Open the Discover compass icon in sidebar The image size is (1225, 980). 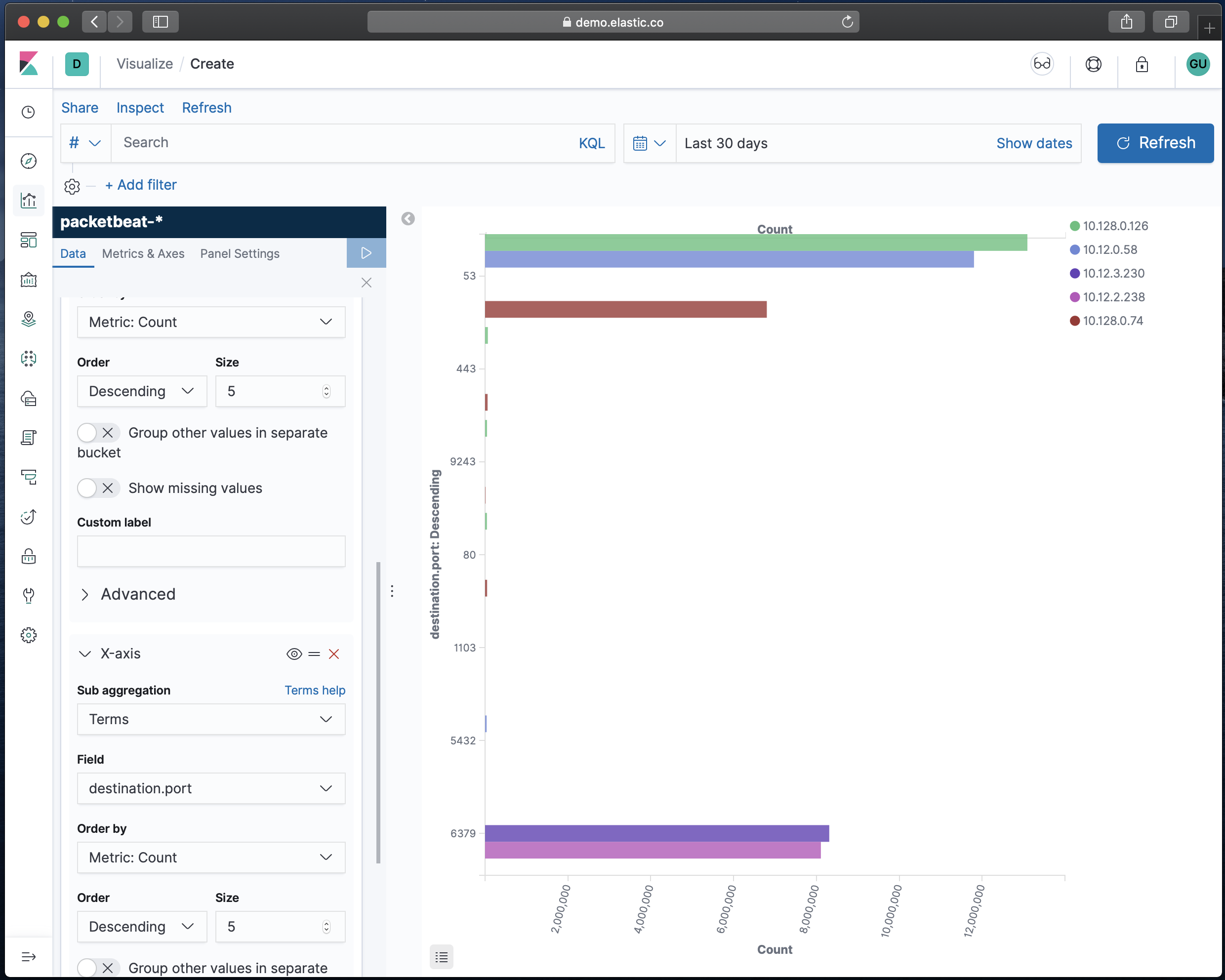tap(29, 162)
